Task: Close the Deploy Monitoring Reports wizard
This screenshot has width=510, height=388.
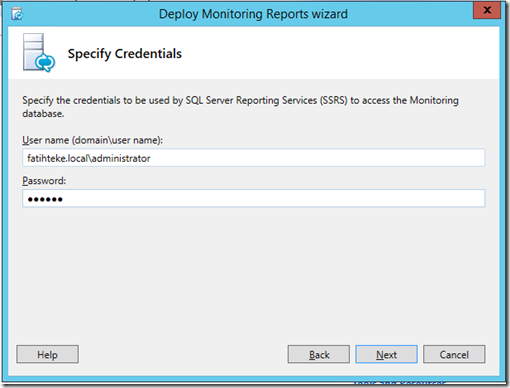Action: [x=487, y=10]
